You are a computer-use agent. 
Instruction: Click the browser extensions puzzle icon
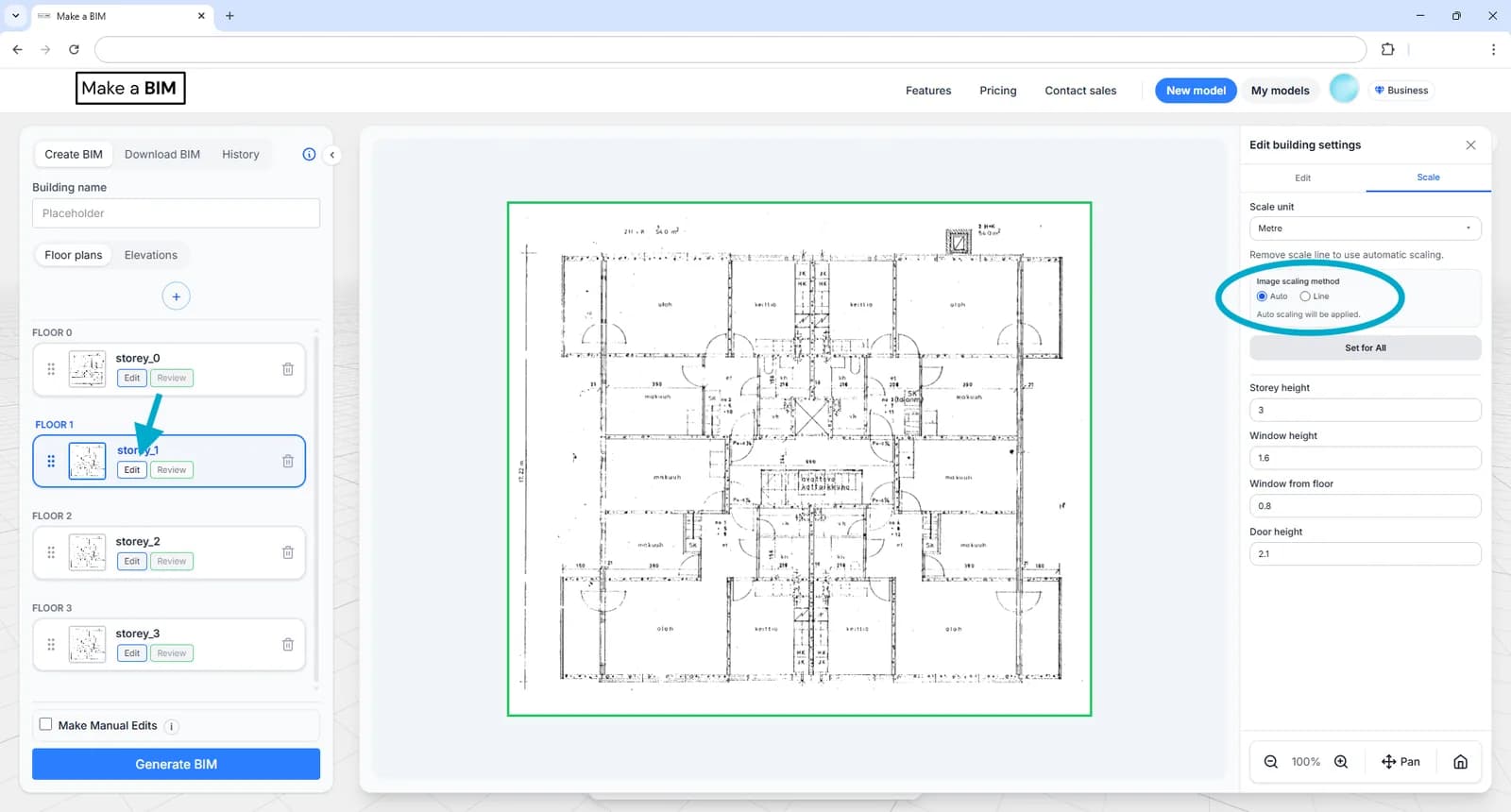[1387, 49]
